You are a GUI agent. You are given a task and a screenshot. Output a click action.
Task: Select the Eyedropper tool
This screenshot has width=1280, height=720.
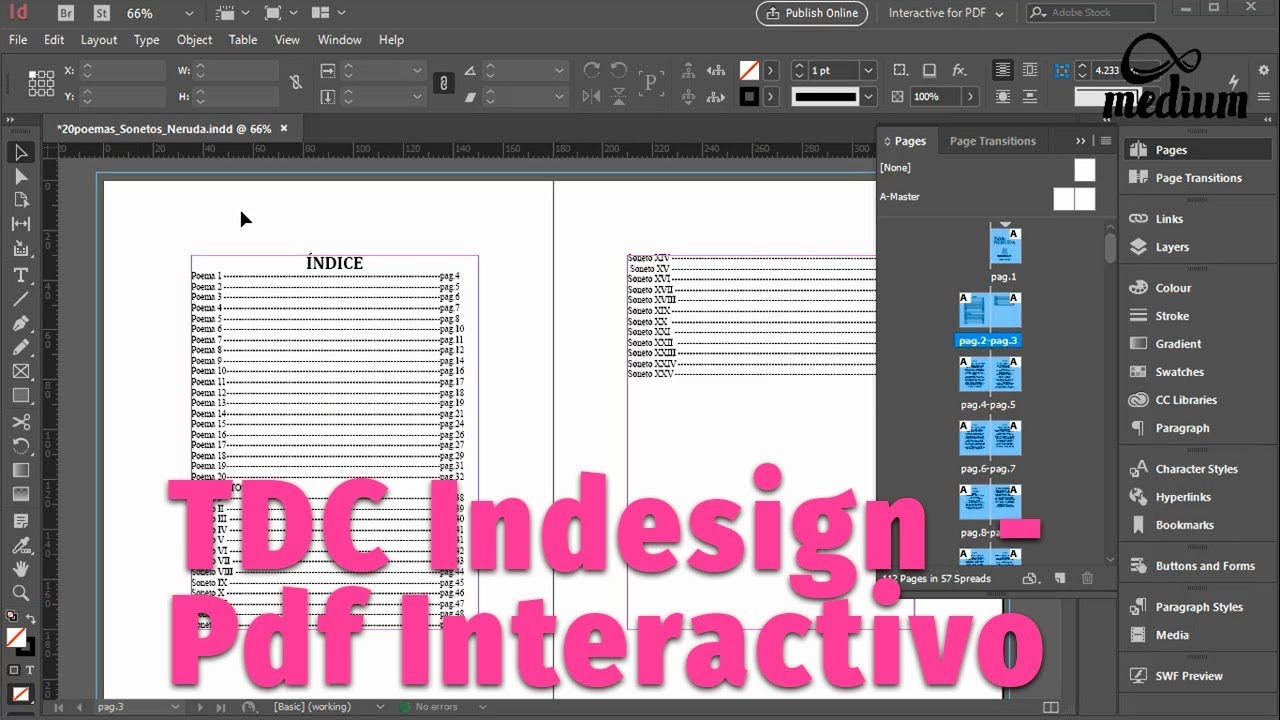coord(20,545)
